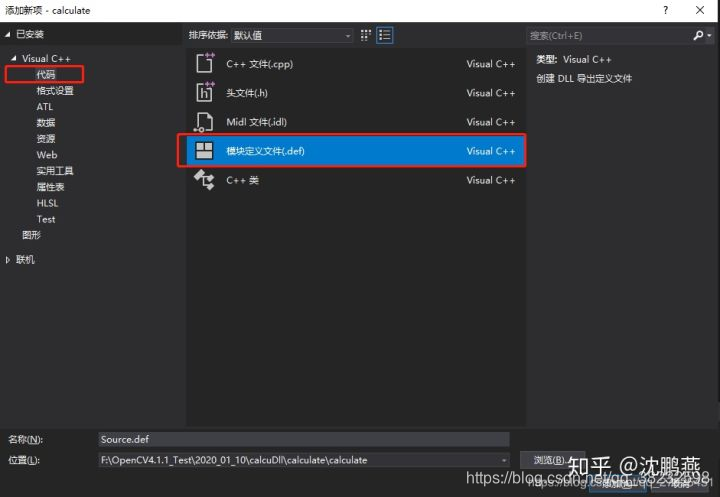Click the 'C++ 文件(.cpp)' item label

point(259,64)
